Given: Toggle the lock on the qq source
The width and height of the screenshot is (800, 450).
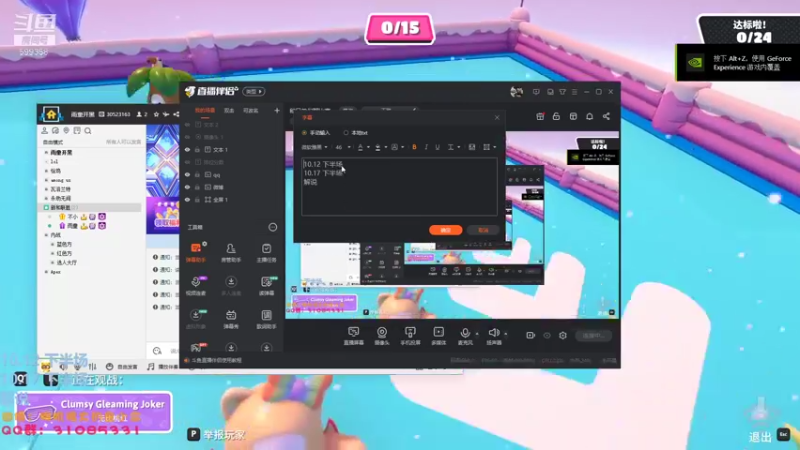Looking at the screenshot, I should coord(197,174).
